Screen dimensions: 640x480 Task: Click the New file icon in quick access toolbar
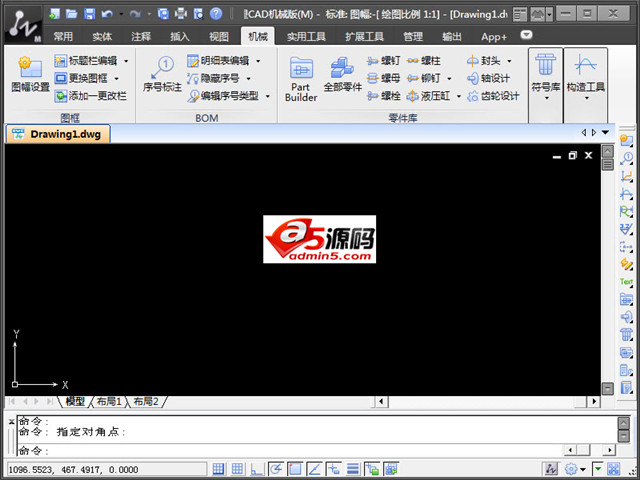(54, 14)
